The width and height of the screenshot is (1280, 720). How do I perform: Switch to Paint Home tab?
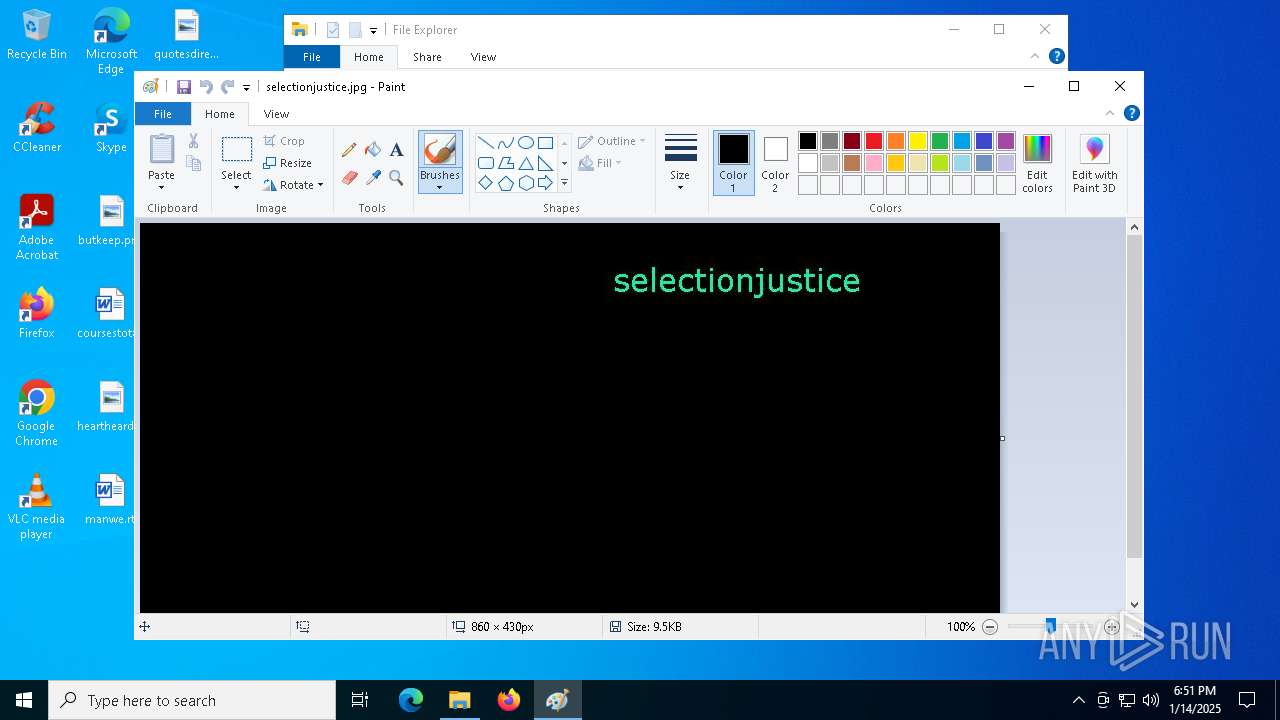click(219, 114)
